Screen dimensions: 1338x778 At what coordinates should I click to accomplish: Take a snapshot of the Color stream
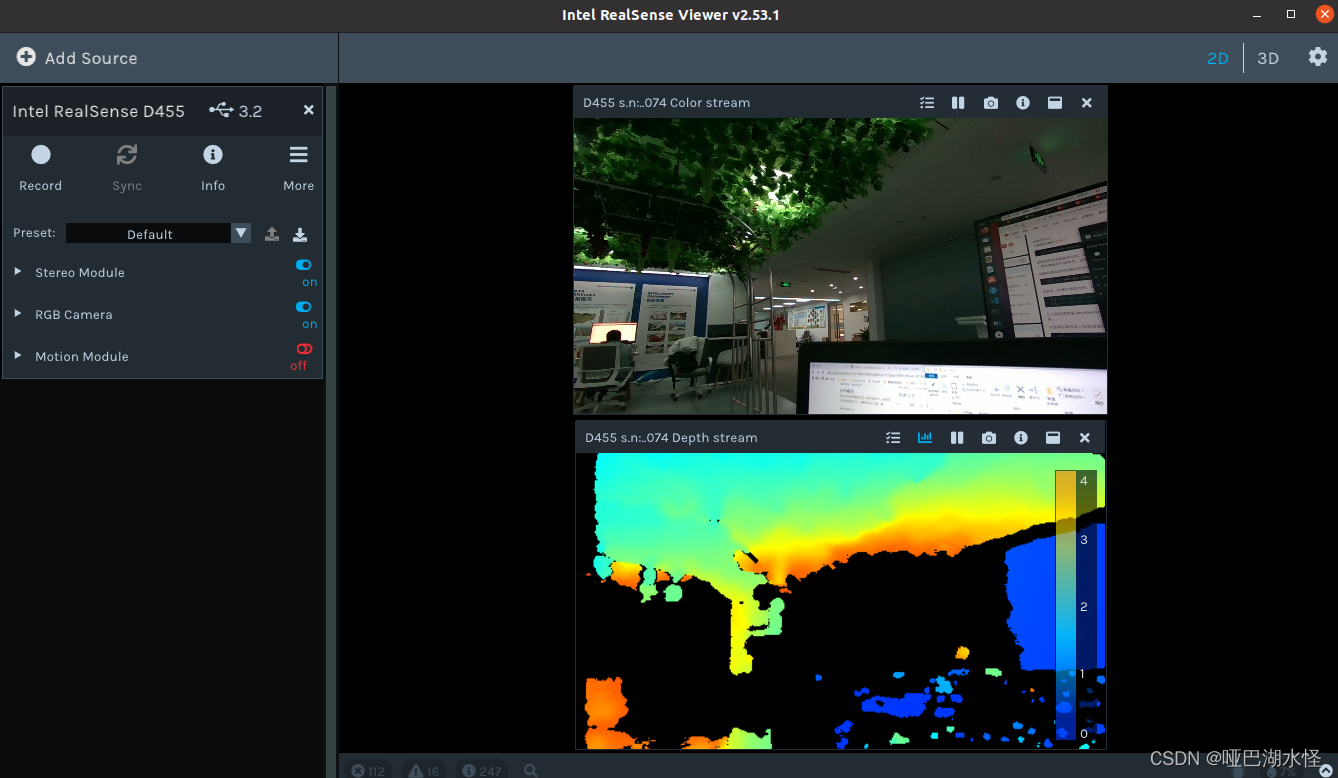coord(990,102)
